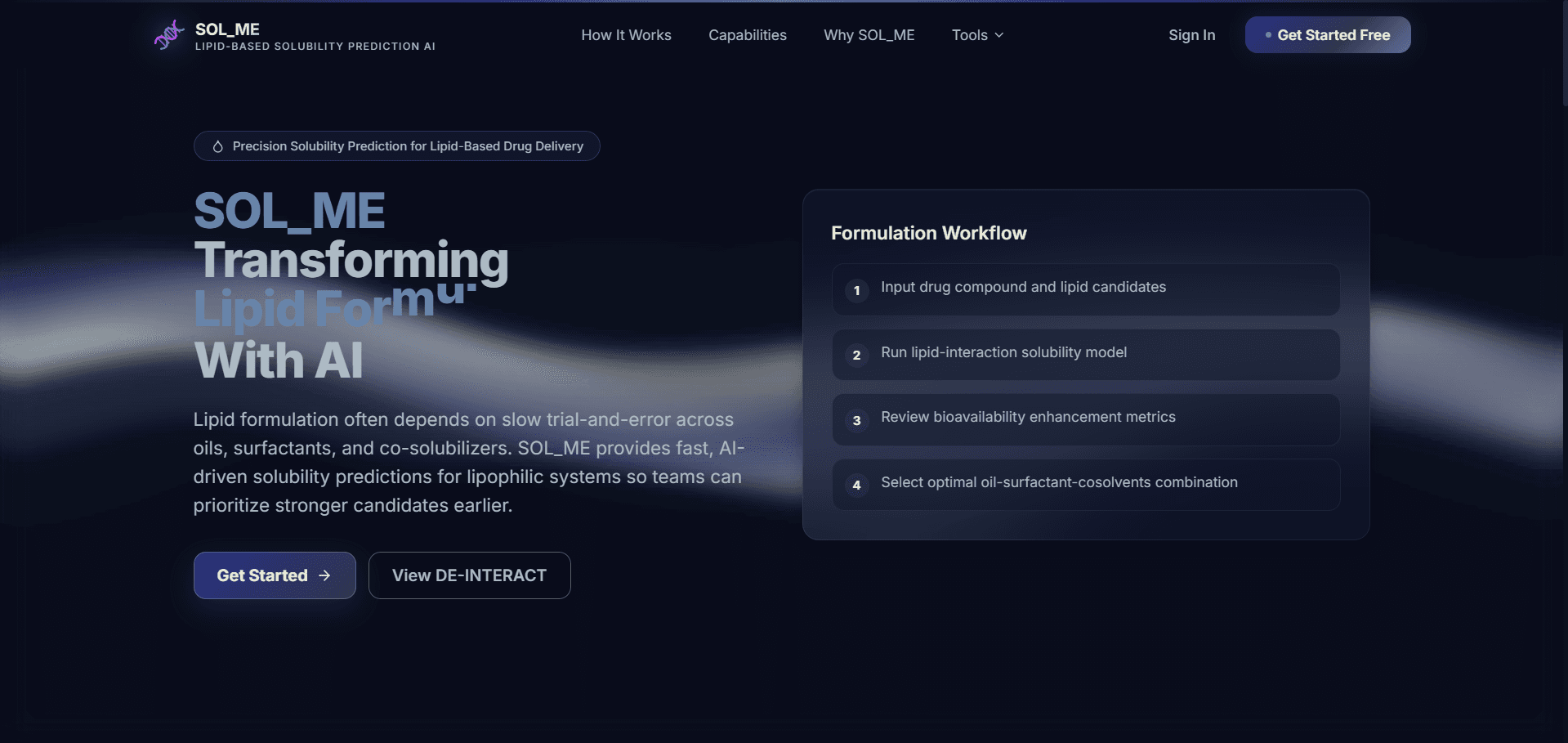
Task: Click the Sign In link
Action: click(x=1191, y=34)
